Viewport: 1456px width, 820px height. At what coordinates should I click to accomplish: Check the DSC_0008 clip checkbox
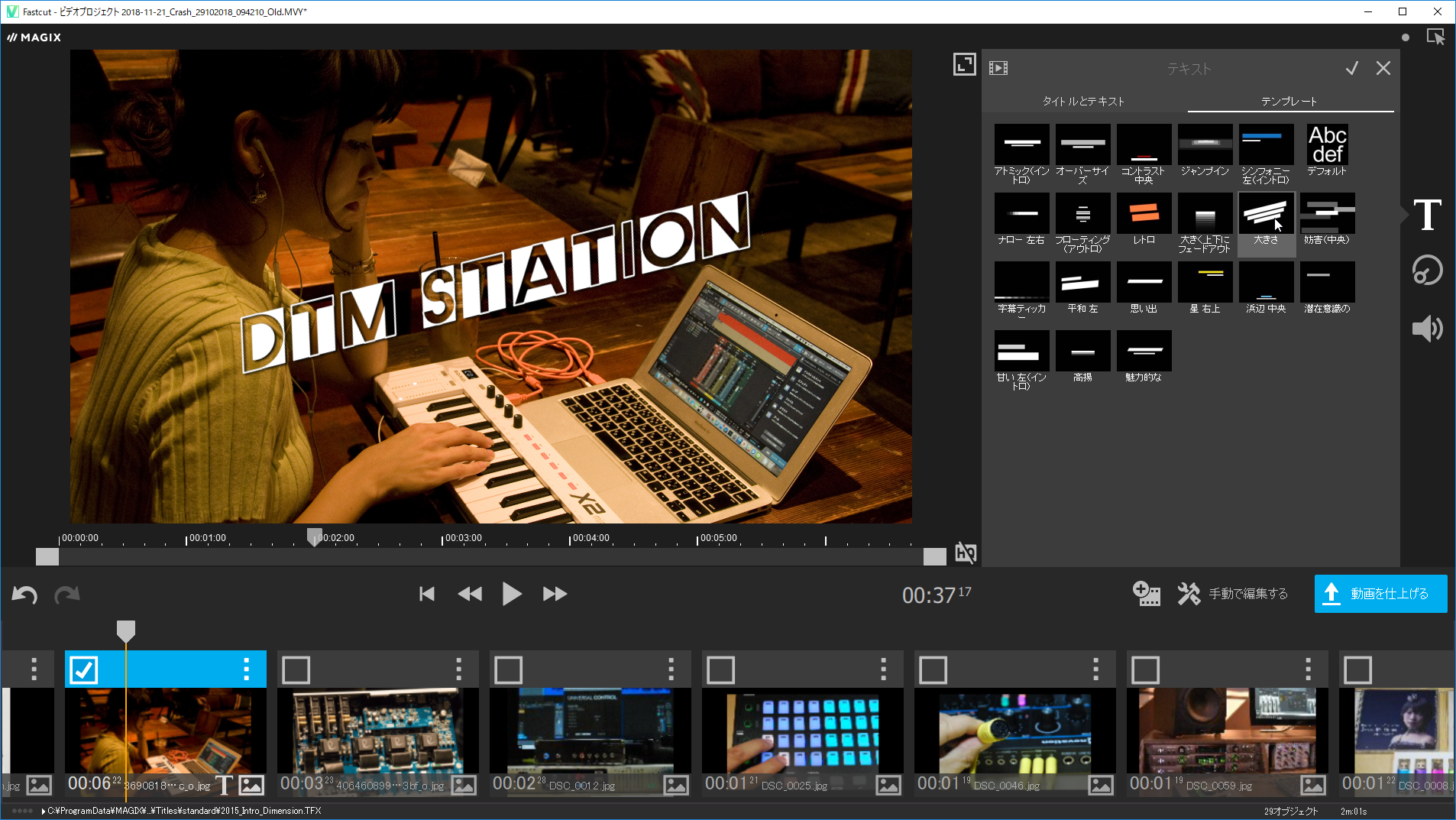click(x=1358, y=670)
